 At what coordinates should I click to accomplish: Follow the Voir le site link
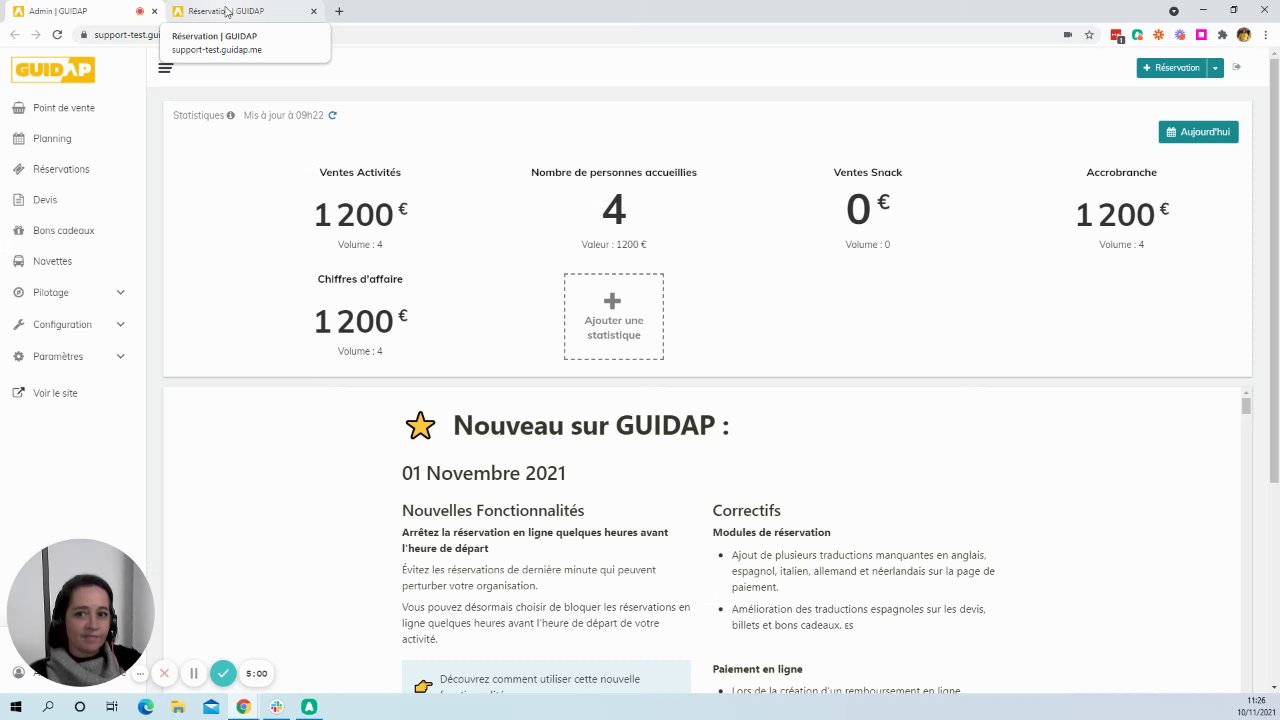(x=55, y=393)
